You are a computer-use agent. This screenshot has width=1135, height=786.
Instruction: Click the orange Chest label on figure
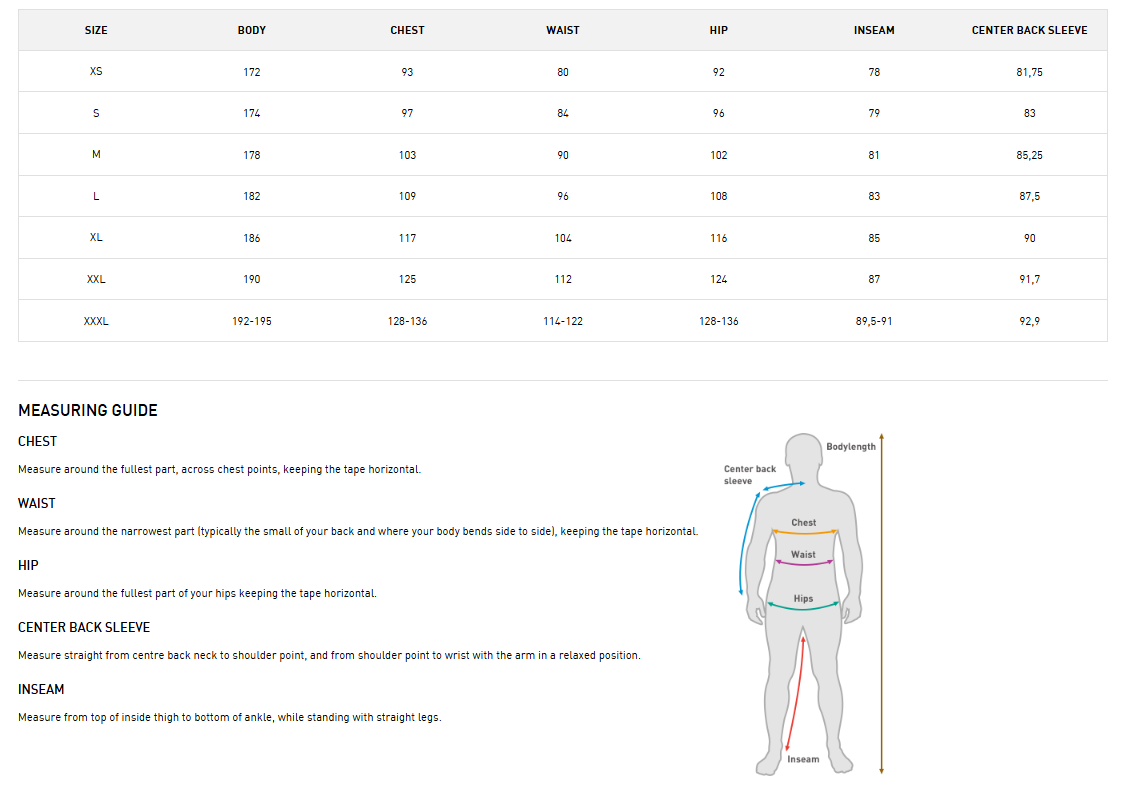tap(804, 522)
